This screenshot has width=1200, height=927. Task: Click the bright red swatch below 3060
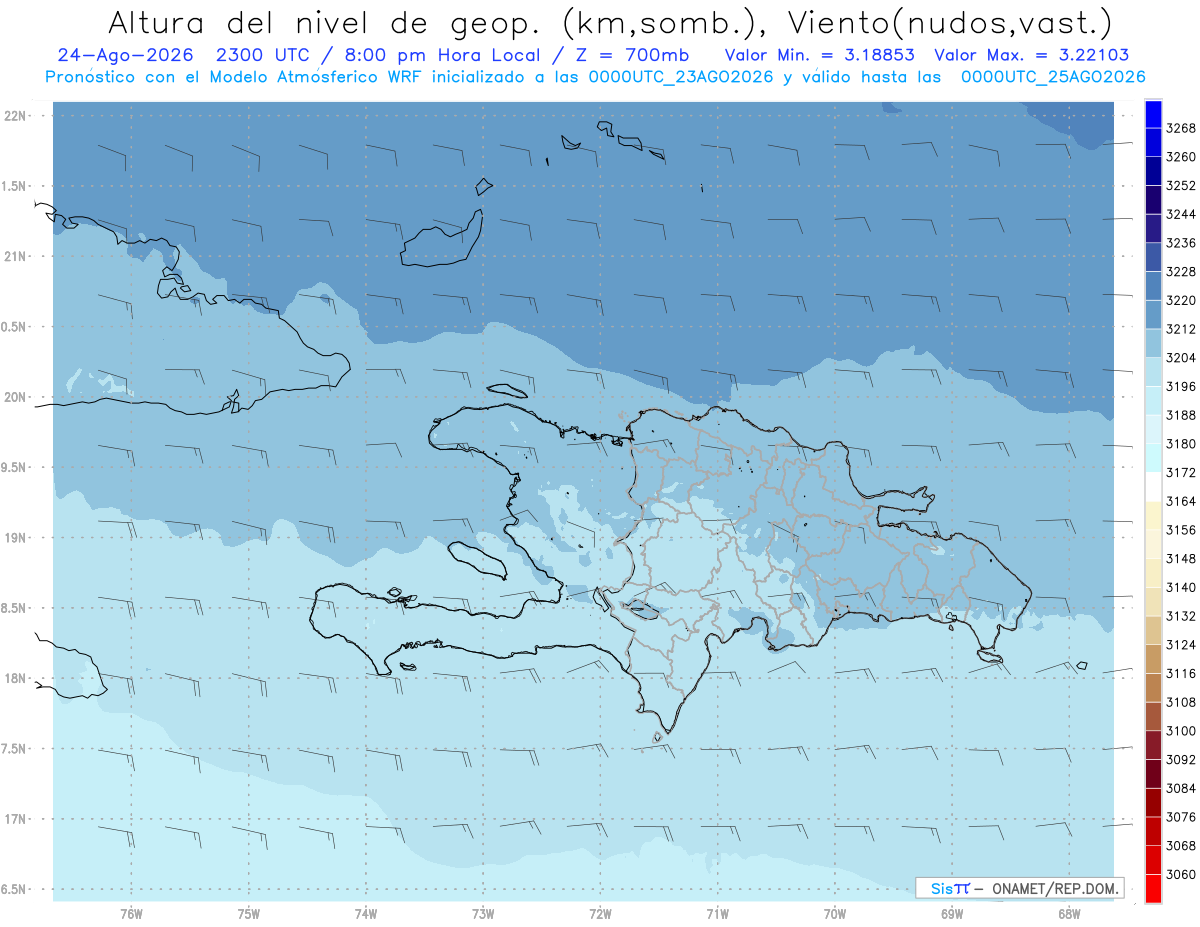1153,888
